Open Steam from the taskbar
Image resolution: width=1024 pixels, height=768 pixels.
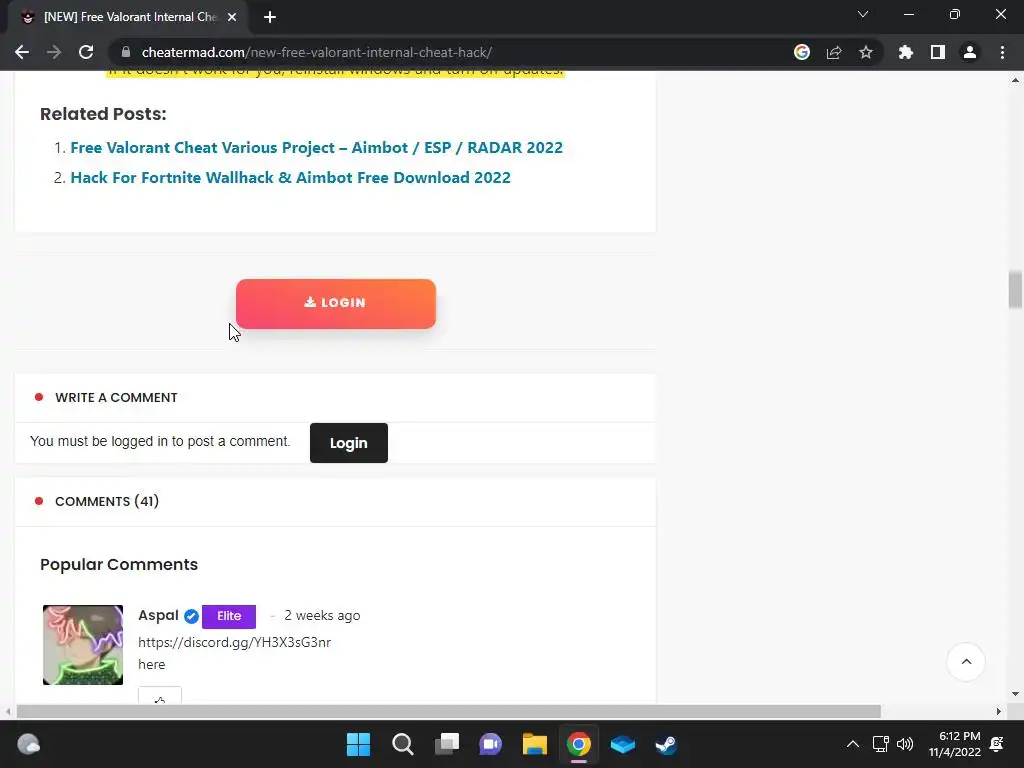[x=666, y=744]
